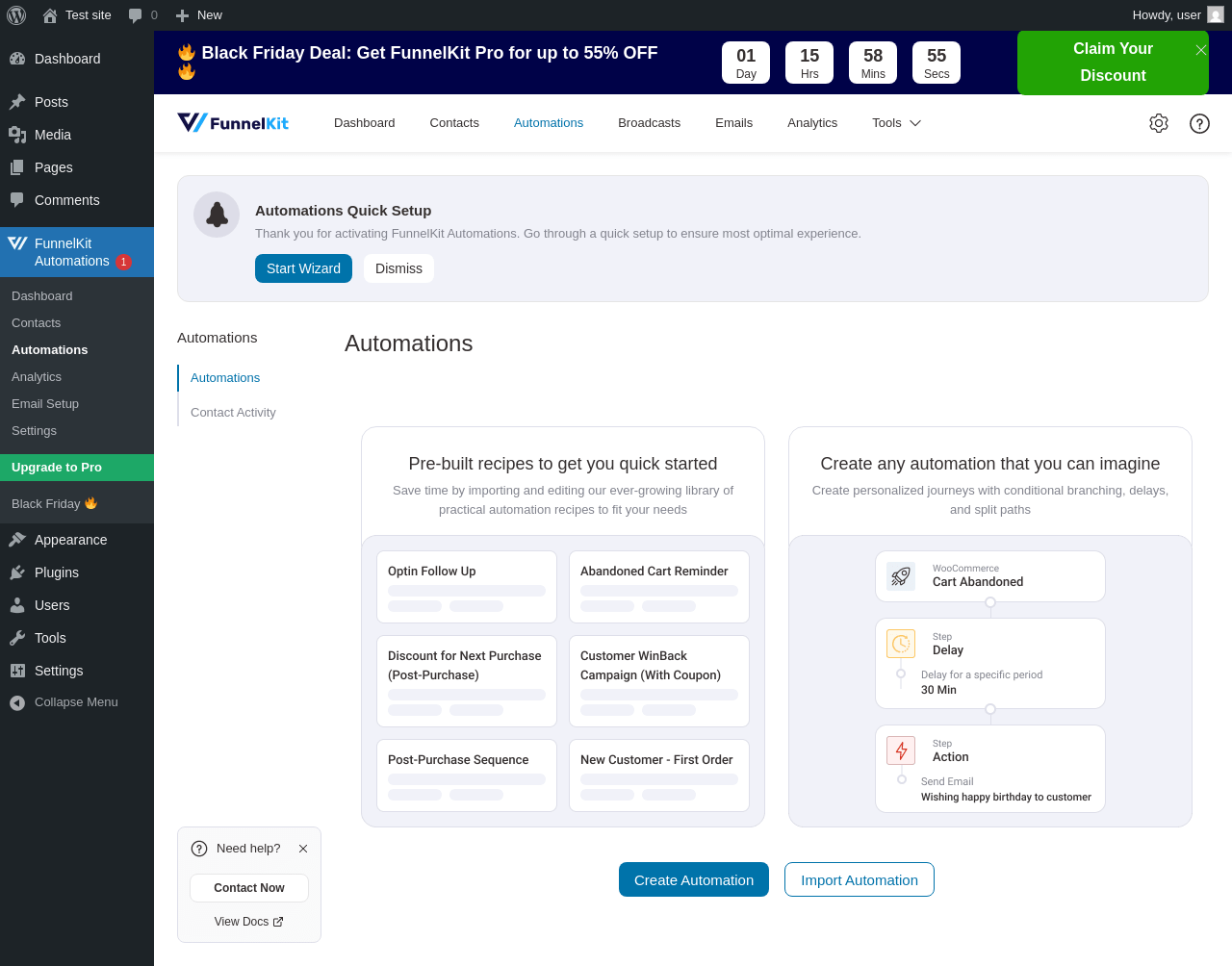The image size is (1232, 966).
Task: Click the Users icon in sidebar
Action: (x=17, y=605)
